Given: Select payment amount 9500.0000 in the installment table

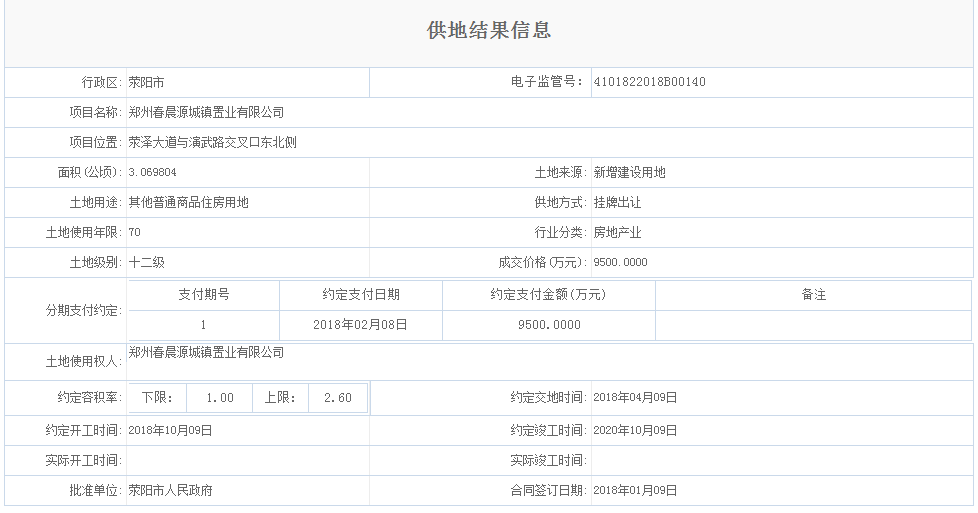Looking at the screenshot, I should pos(549,325).
